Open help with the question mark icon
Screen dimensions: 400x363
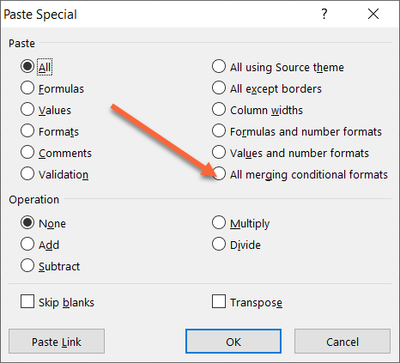324,14
